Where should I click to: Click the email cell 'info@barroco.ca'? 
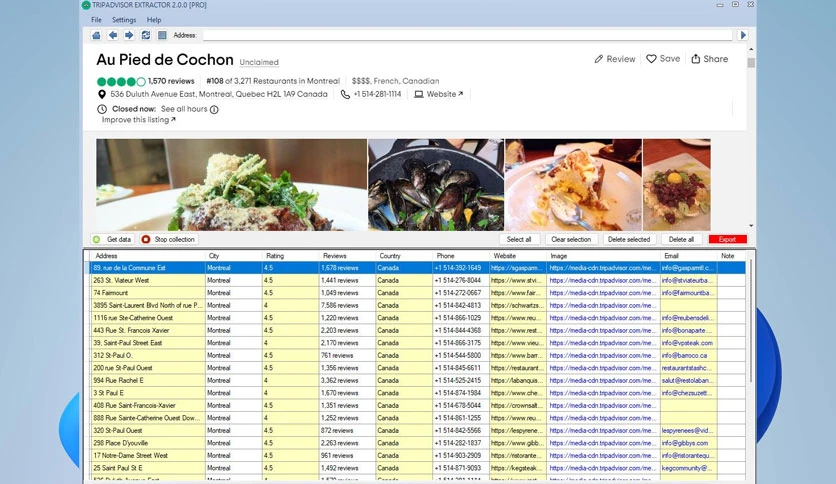coord(689,356)
